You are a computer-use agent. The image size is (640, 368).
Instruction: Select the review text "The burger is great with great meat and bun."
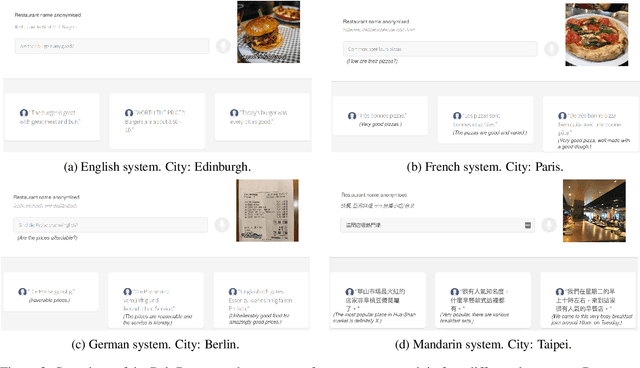click(51, 117)
